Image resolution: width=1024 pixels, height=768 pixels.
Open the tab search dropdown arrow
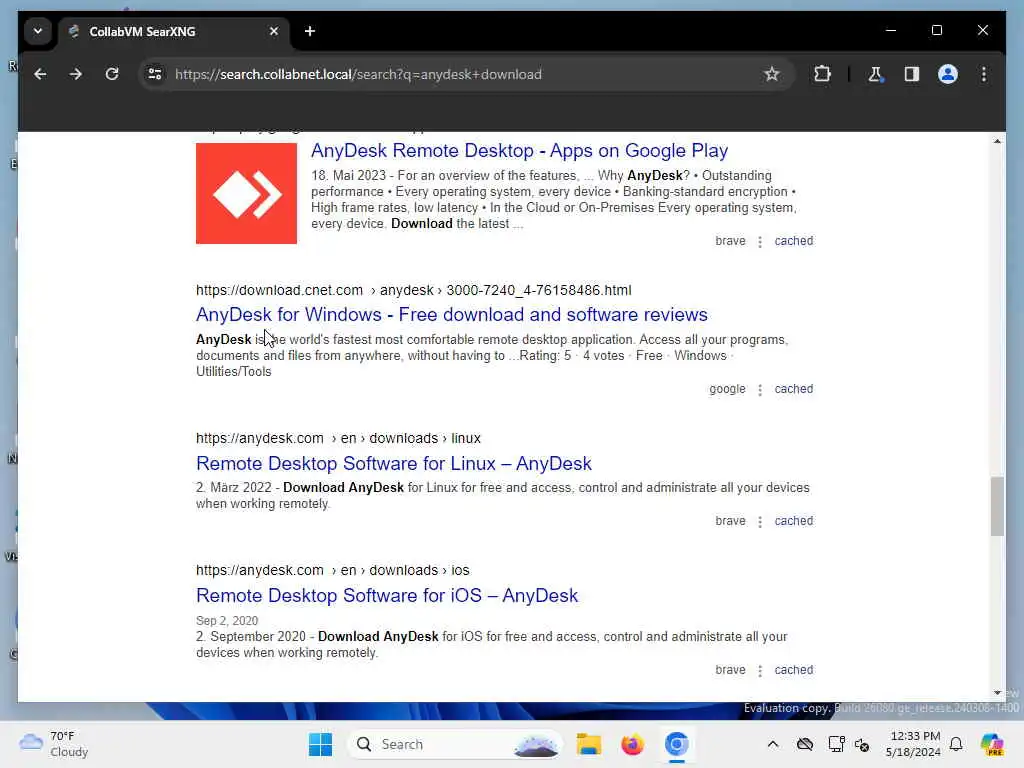click(38, 31)
